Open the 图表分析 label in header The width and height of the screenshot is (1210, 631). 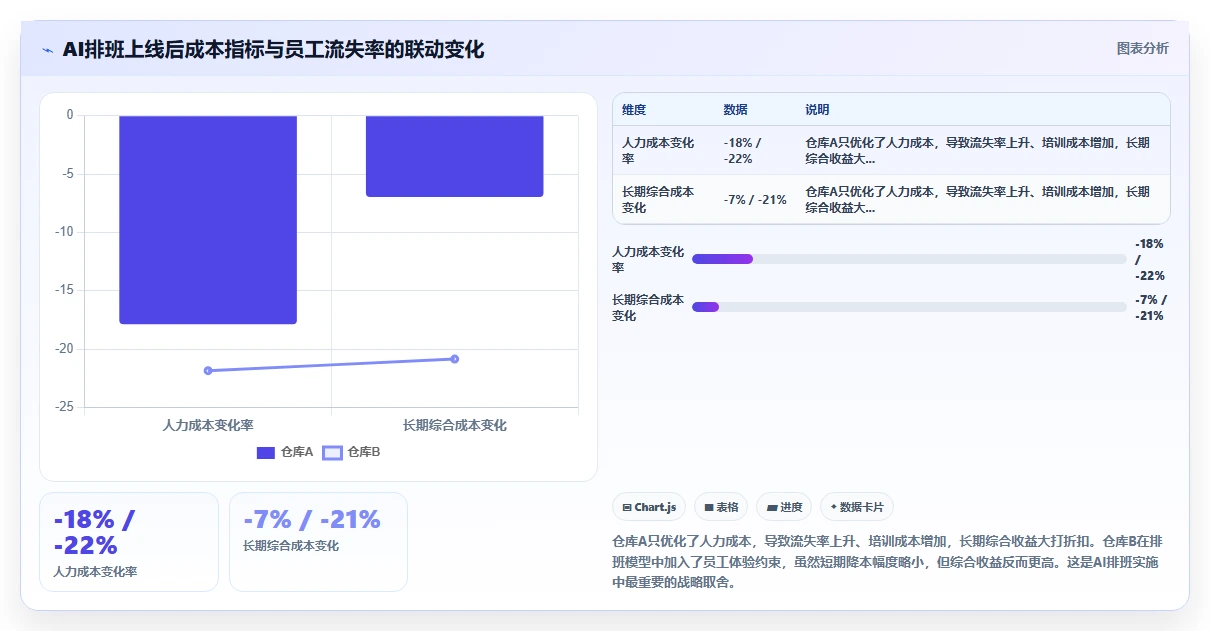click(x=1142, y=48)
